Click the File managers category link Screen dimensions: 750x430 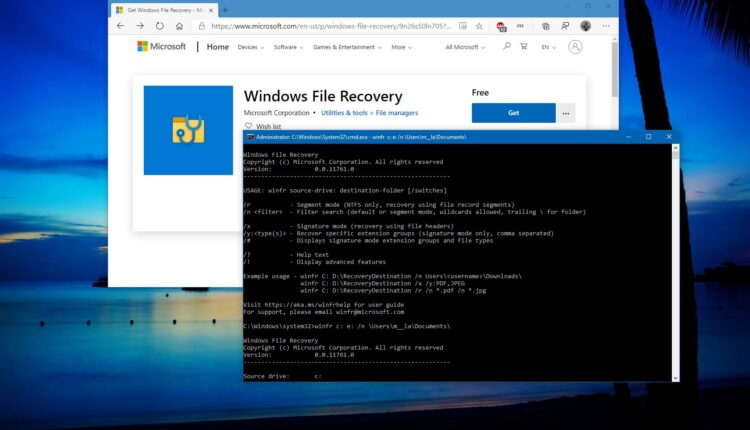(x=396, y=113)
